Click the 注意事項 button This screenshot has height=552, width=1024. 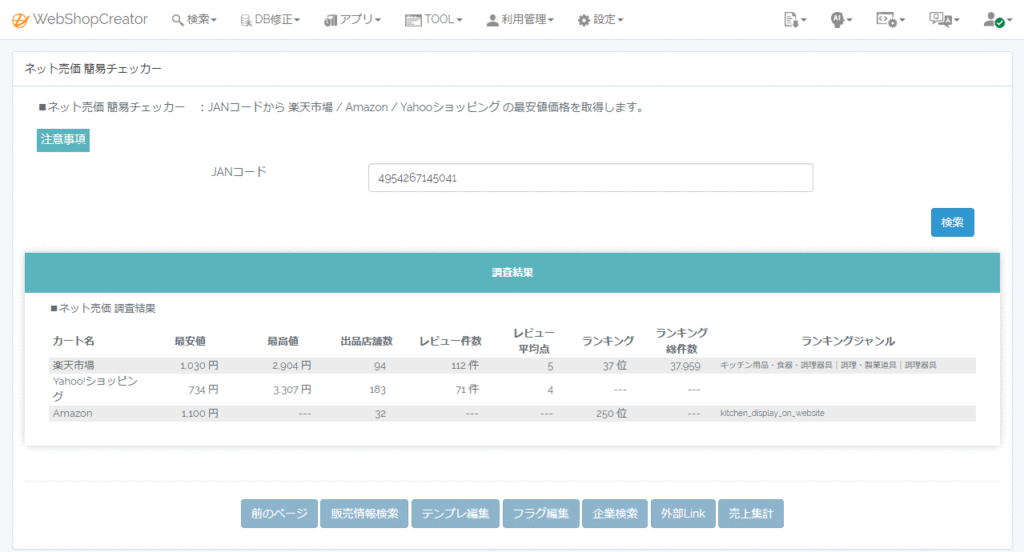point(63,139)
